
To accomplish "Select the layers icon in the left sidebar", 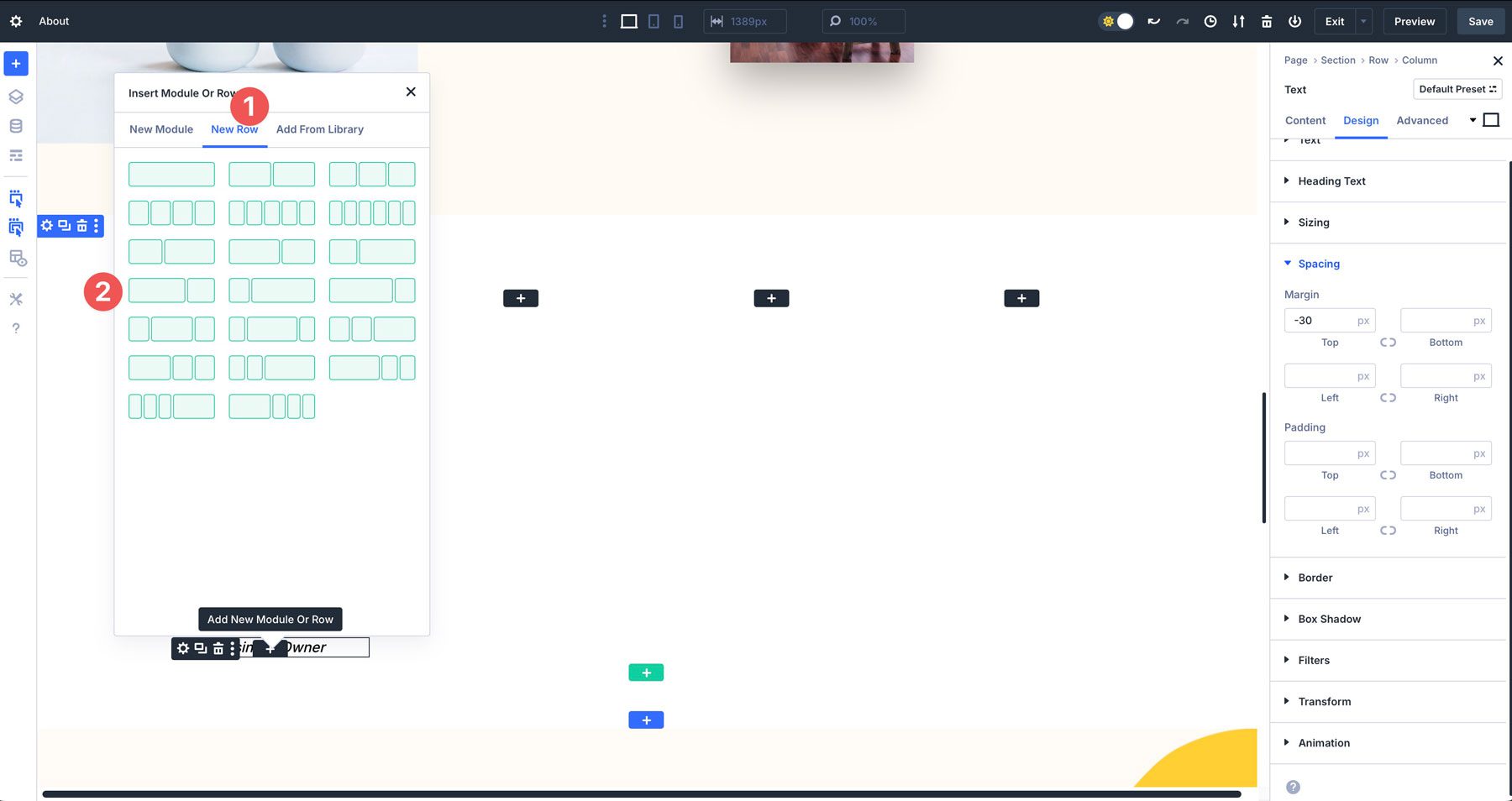I will pos(16,96).
